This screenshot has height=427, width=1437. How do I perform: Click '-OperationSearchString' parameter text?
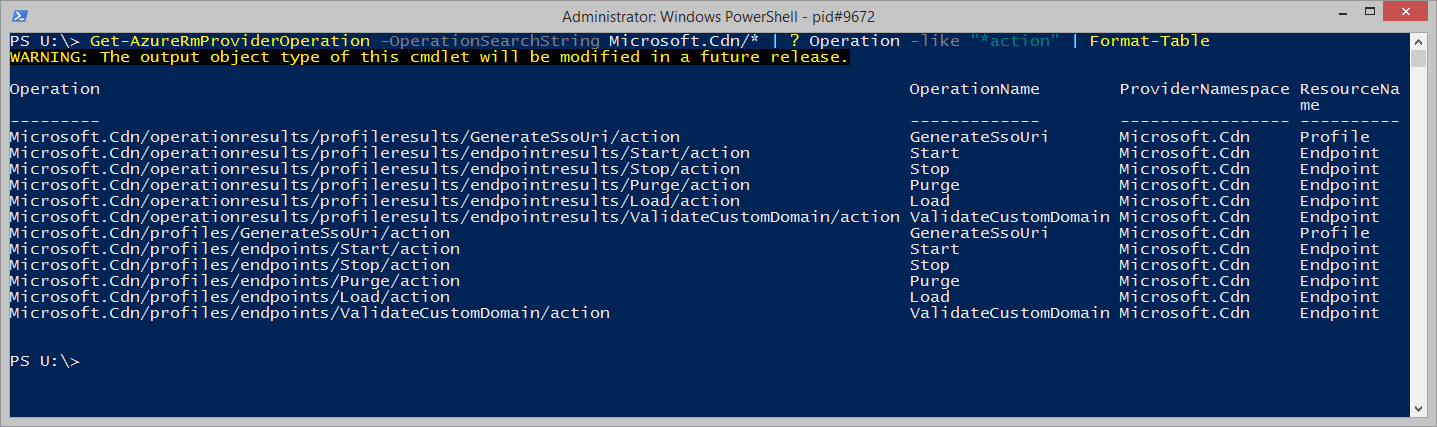click(x=490, y=41)
